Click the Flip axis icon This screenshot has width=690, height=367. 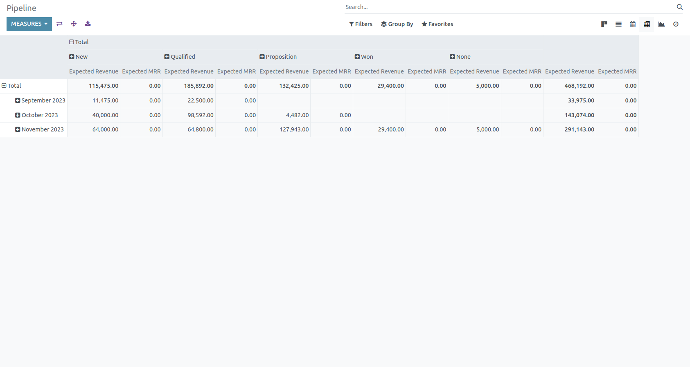(x=59, y=24)
